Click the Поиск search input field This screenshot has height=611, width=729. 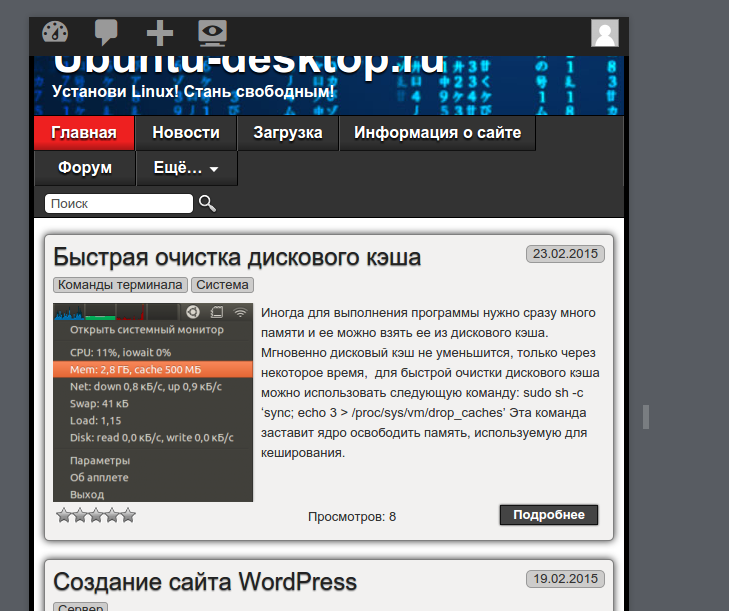coord(118,203)
